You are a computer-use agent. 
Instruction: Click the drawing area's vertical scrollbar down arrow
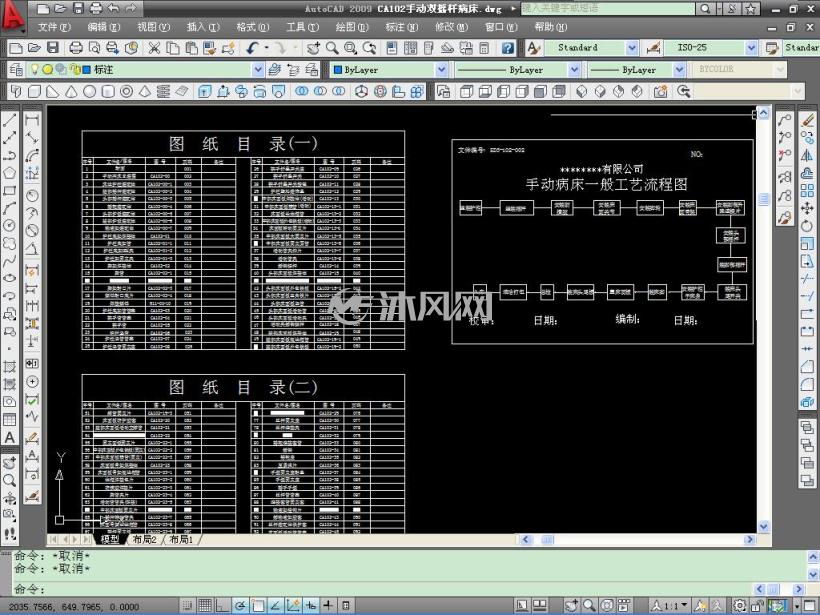tap(764, 526)
